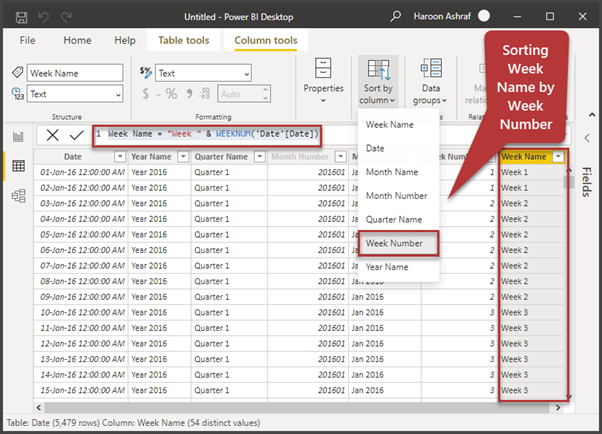Click the Undo arrow icon

(44, 17)
